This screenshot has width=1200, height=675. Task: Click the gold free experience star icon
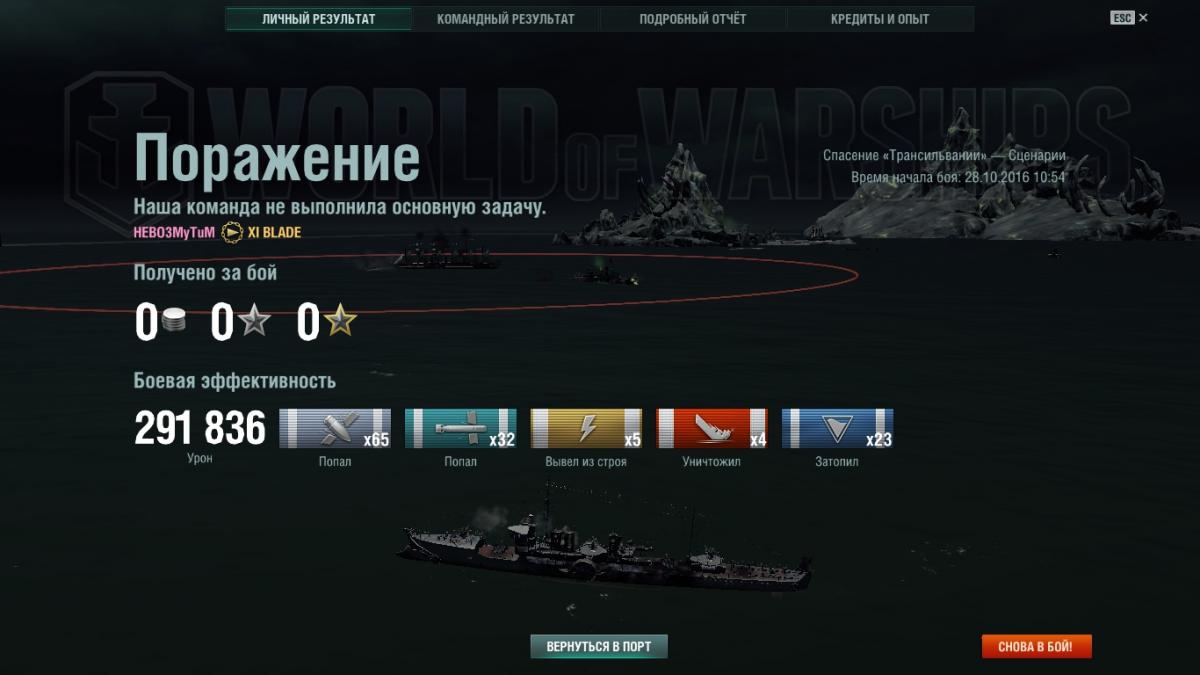(340, 322)
